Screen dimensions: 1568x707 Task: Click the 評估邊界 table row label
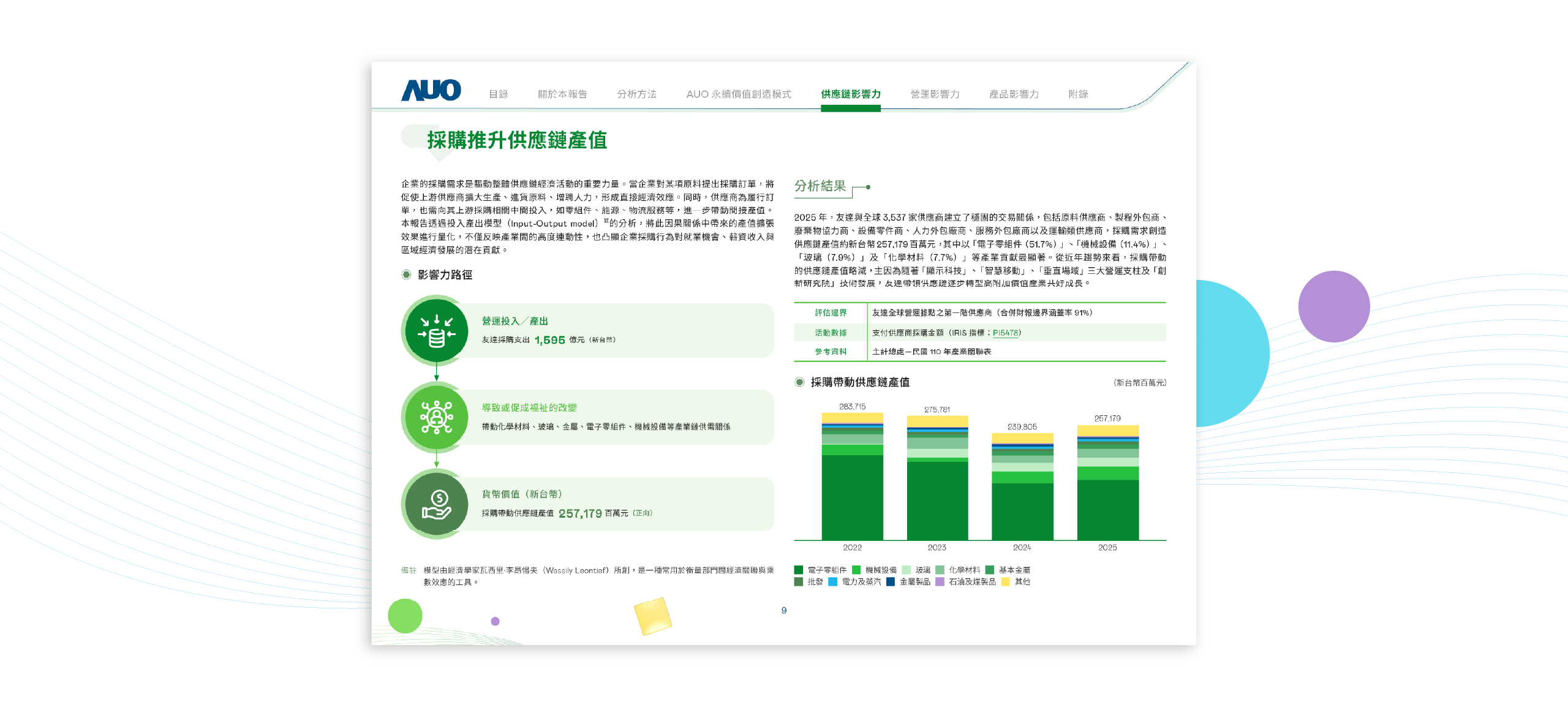click(831, 313)
